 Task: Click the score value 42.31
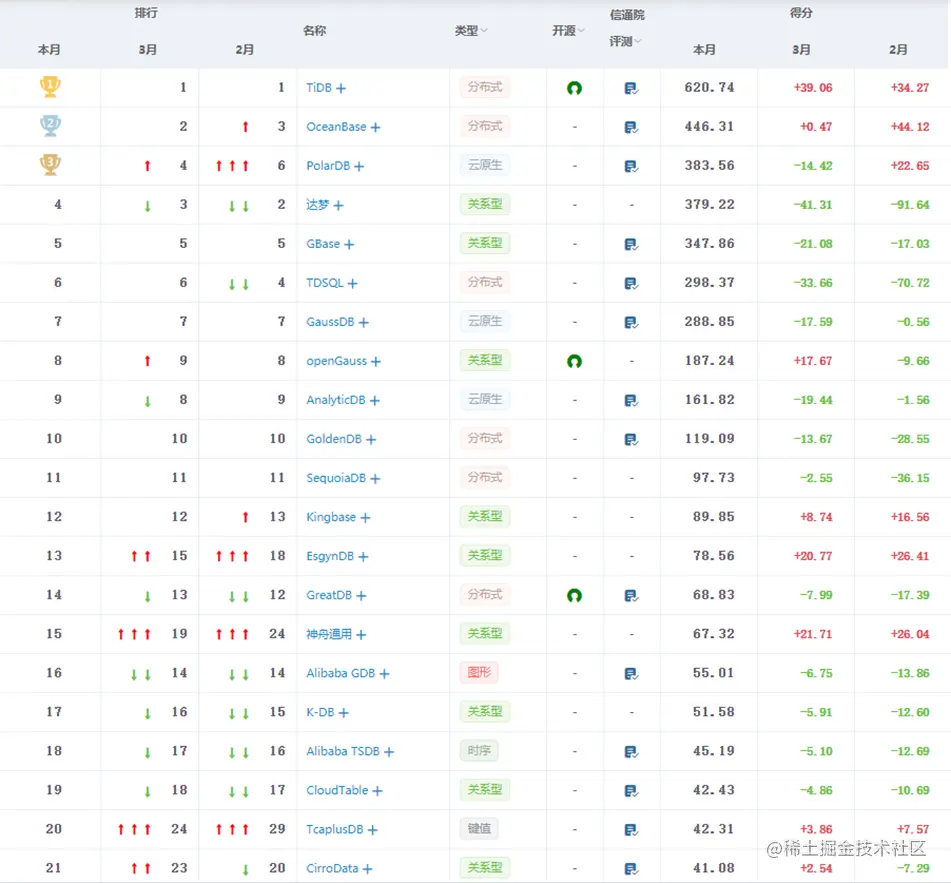[x=714, y=828]
